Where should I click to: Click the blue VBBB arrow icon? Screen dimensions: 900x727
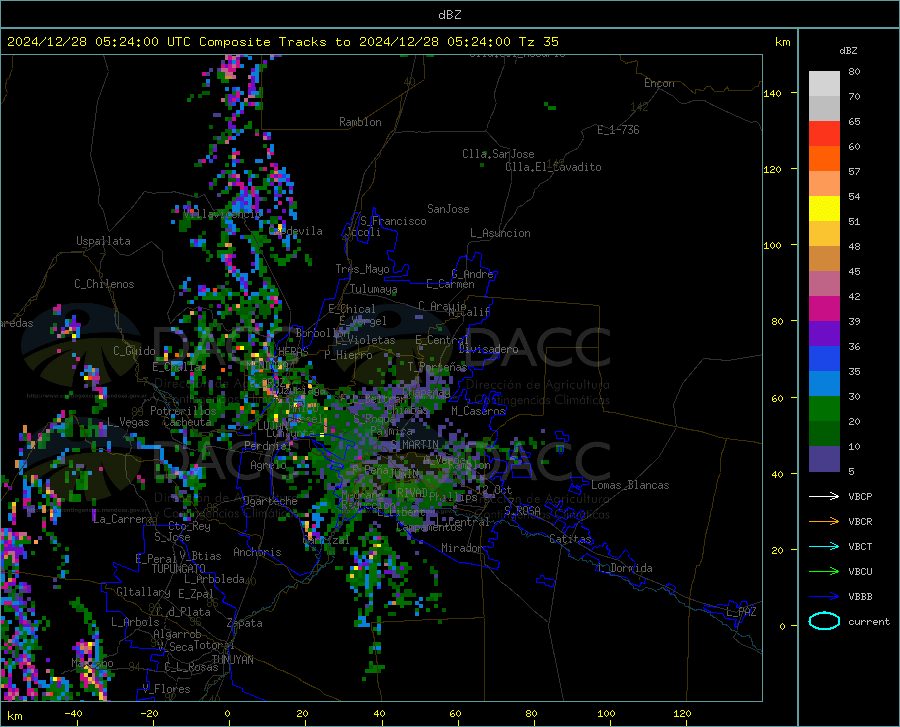tap(824, 597)
